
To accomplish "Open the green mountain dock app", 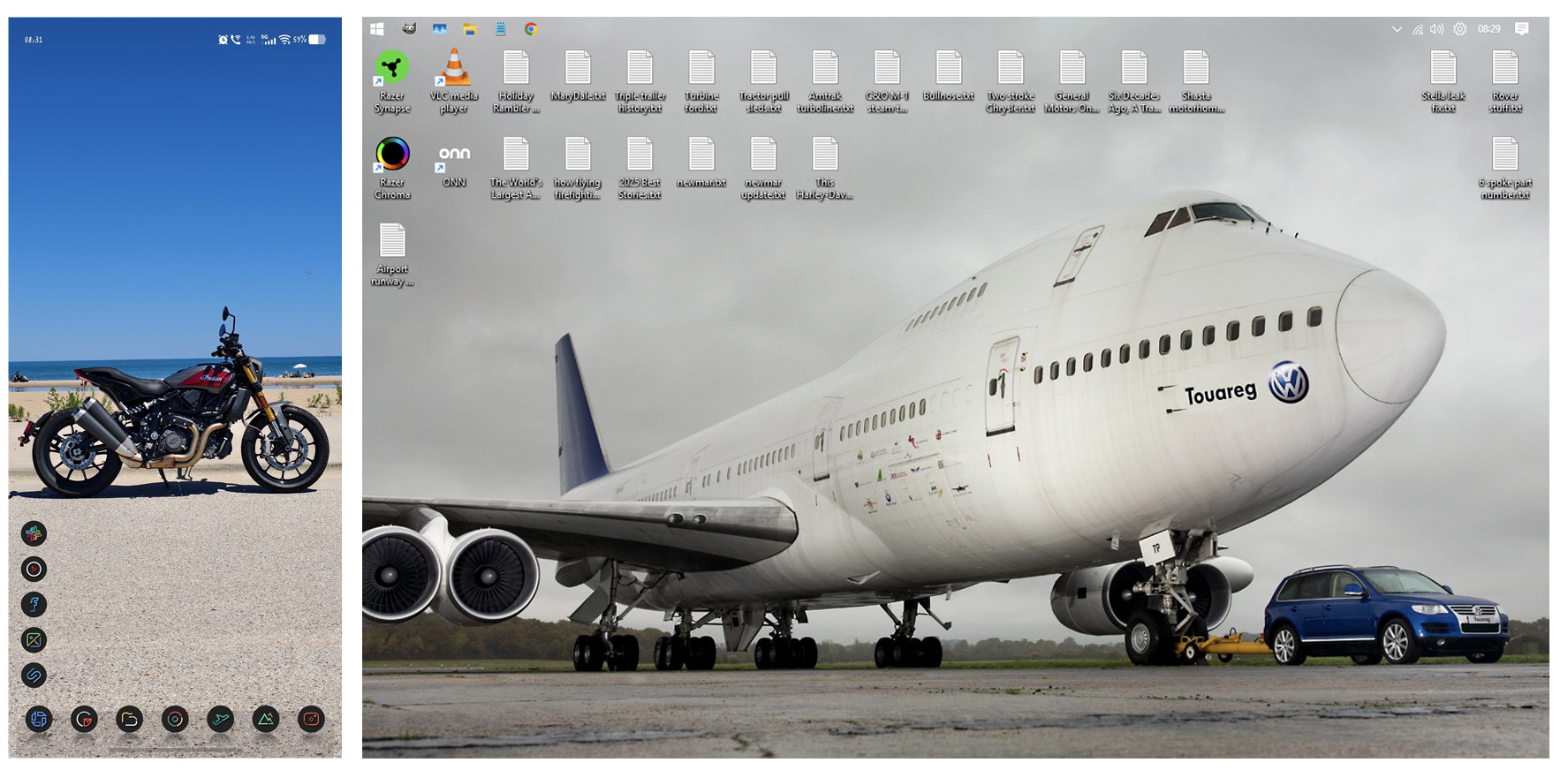I will 266,720.
